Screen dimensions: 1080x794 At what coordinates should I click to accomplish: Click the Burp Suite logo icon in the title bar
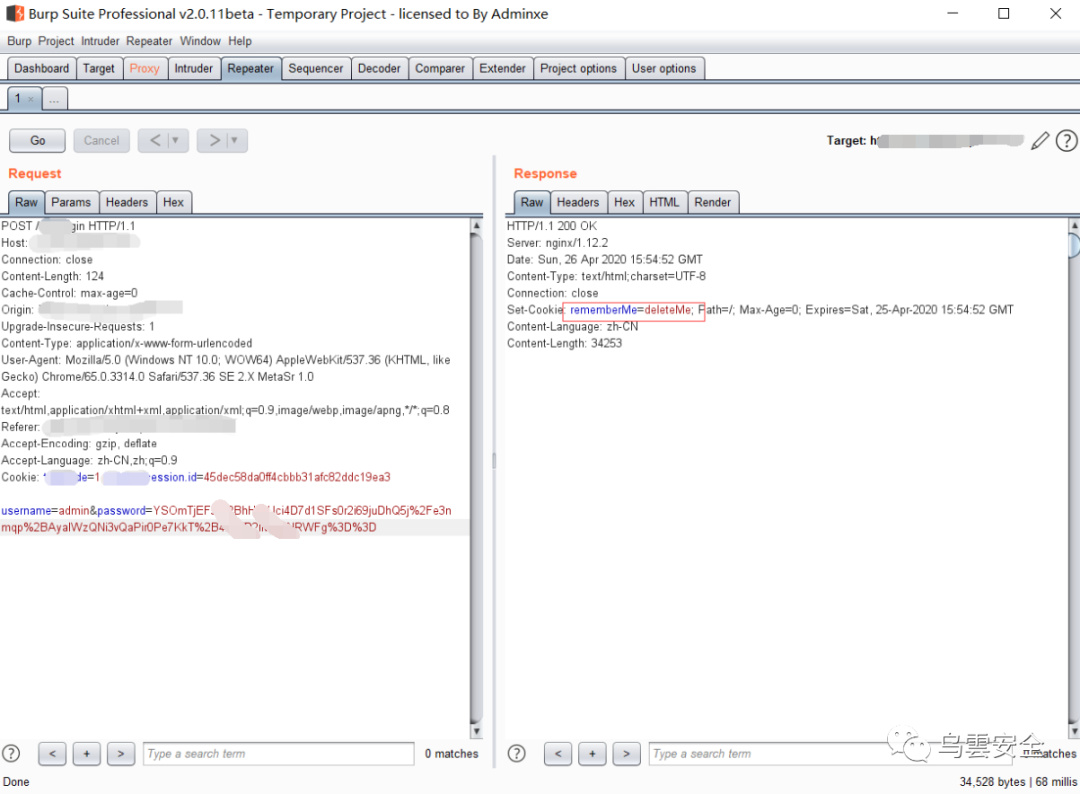[x=15, y=13]
